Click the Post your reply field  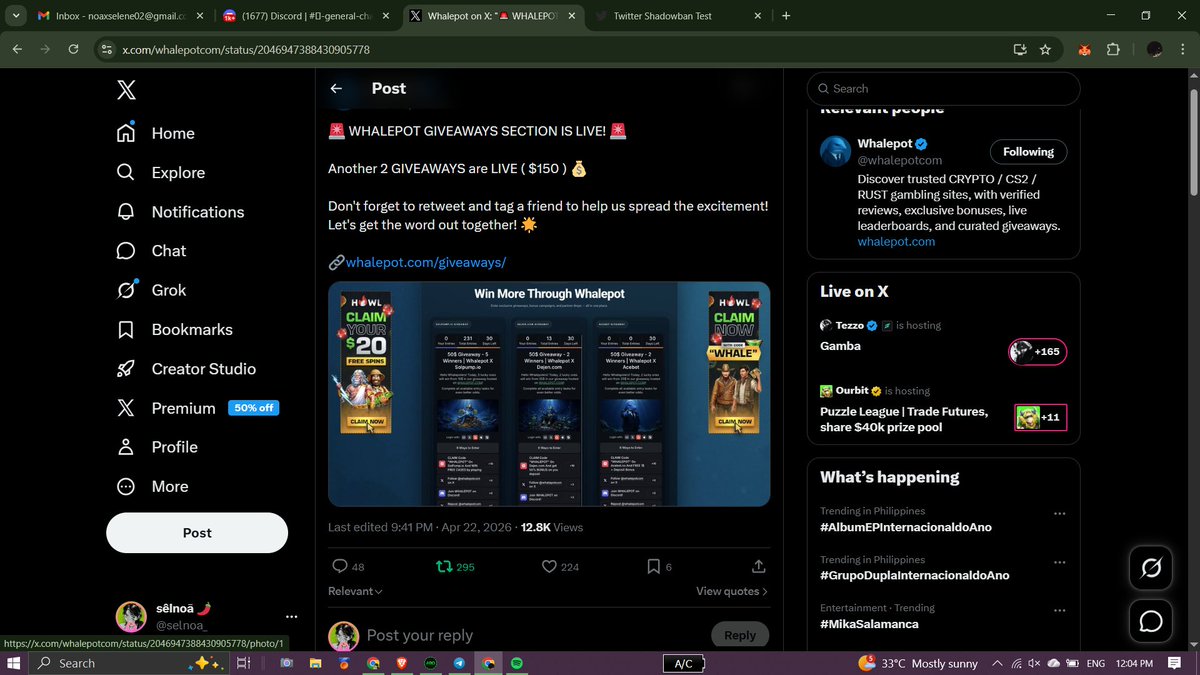[x=530, y=635]
